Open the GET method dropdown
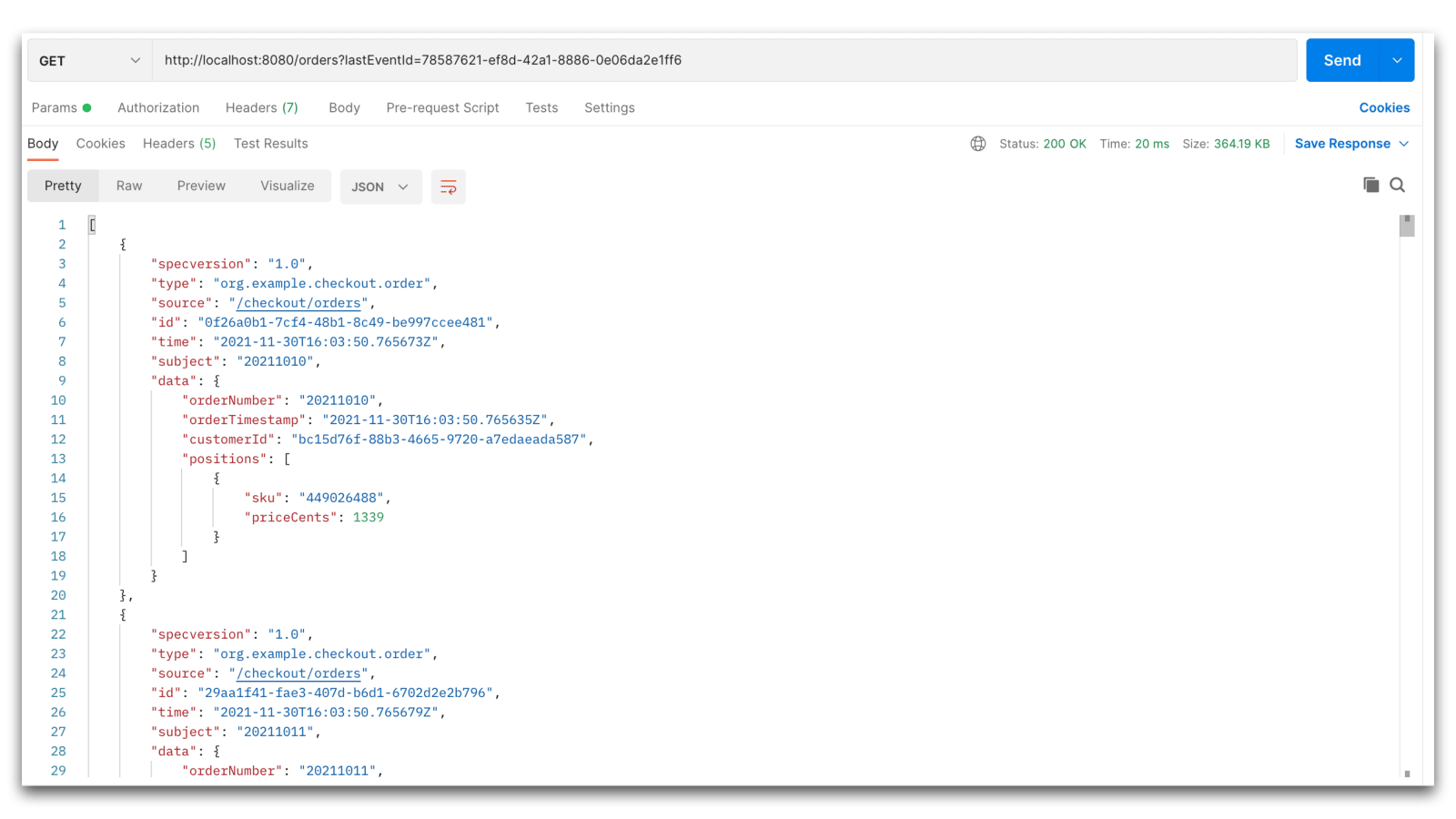1456x819 pixels. tap(89, 60)
